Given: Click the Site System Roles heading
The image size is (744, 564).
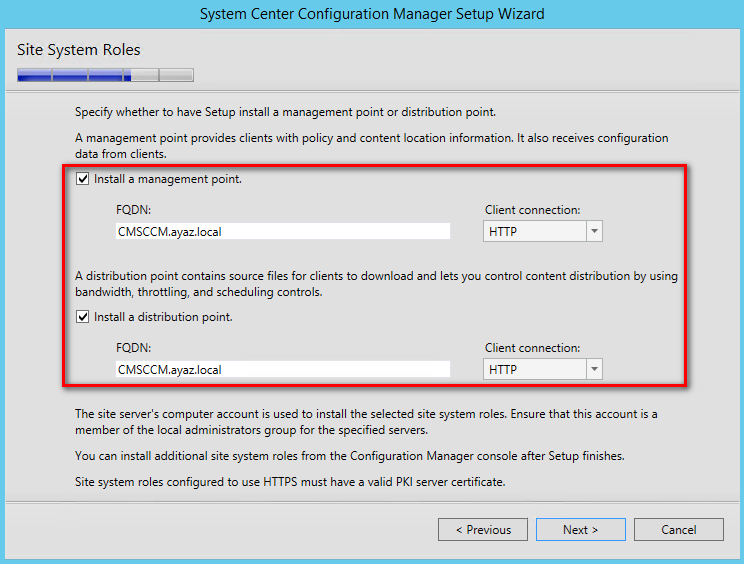Looking at the screenshot, I should pyautogui.click(x=79, y=50).
